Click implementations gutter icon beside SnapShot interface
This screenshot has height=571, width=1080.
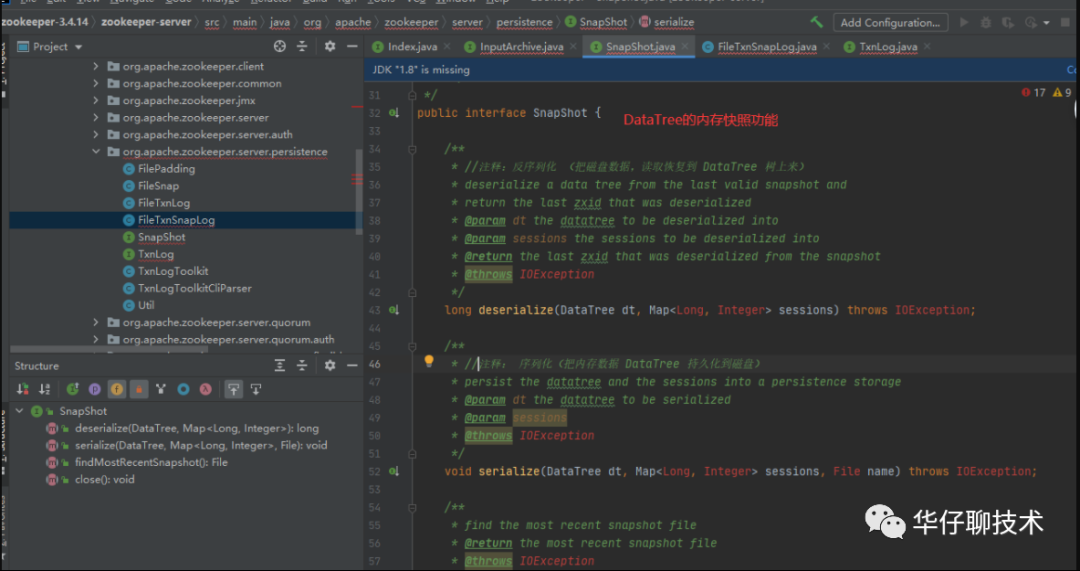tap(394, 114)
